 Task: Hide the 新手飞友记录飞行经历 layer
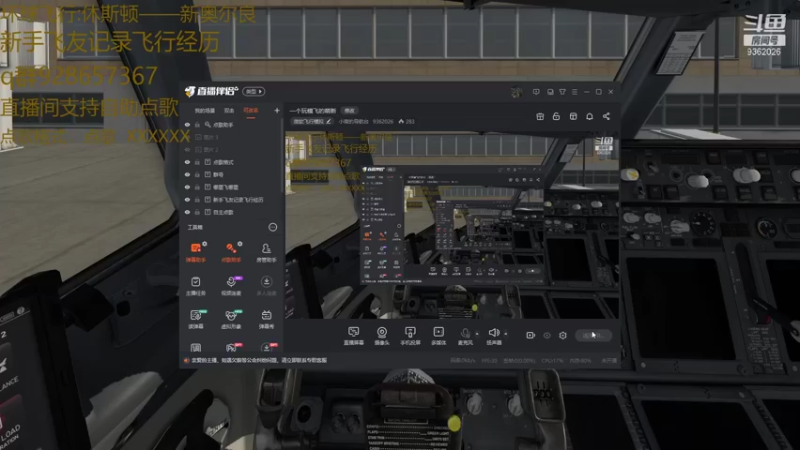coord(187,199)
